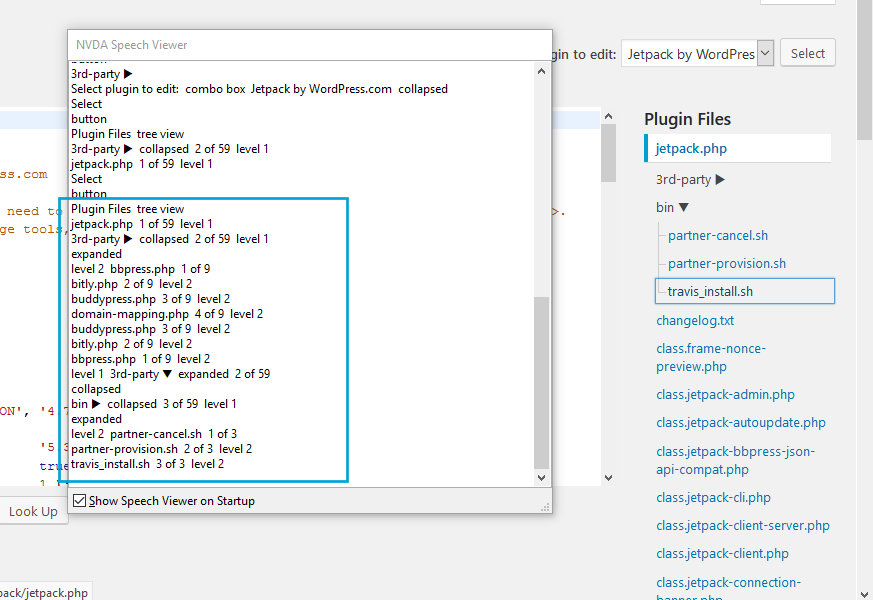Viewport: 873px width, 600px height.
Task: Open class.jetpack-cli.php file
Action: [713, 498]
